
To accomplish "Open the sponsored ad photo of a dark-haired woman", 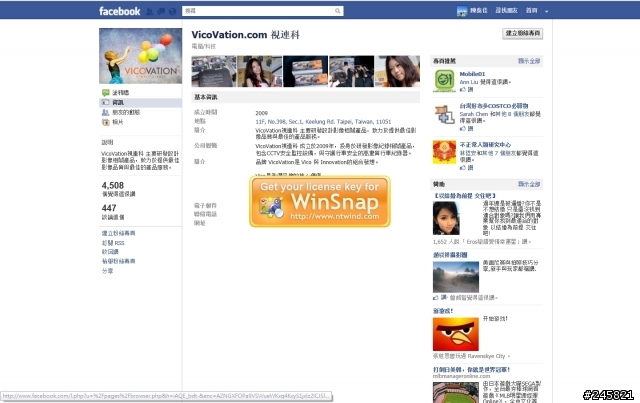I will [446, 218].
